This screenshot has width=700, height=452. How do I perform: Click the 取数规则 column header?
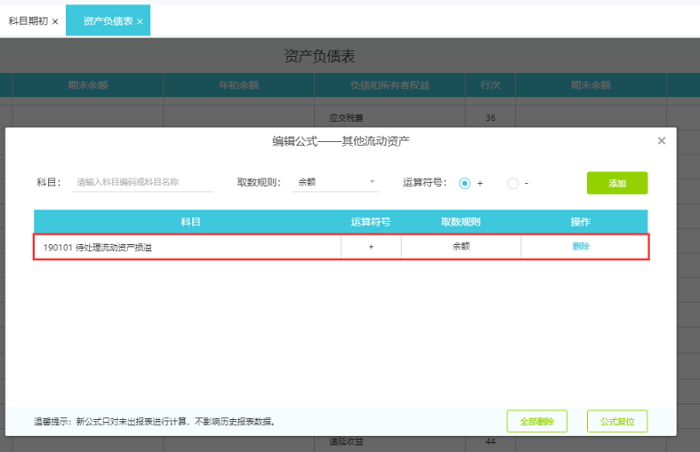coord(461,222)
